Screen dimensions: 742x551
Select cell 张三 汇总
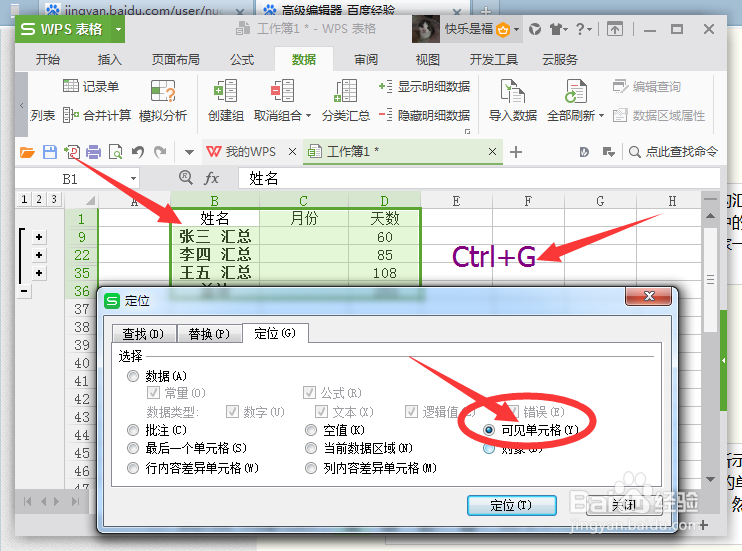[215, 237]
